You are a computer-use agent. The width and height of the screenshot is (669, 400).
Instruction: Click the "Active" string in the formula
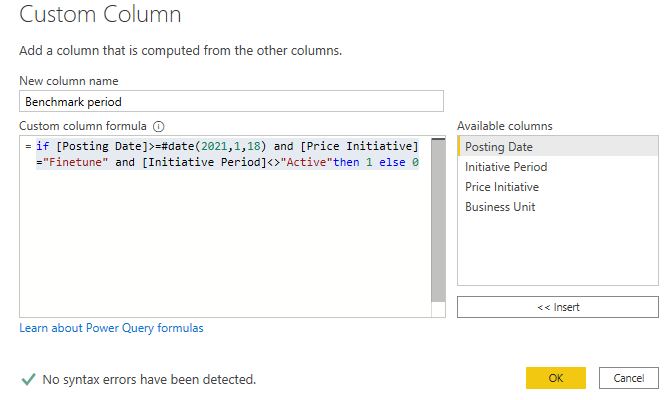[x=306, y=162]
